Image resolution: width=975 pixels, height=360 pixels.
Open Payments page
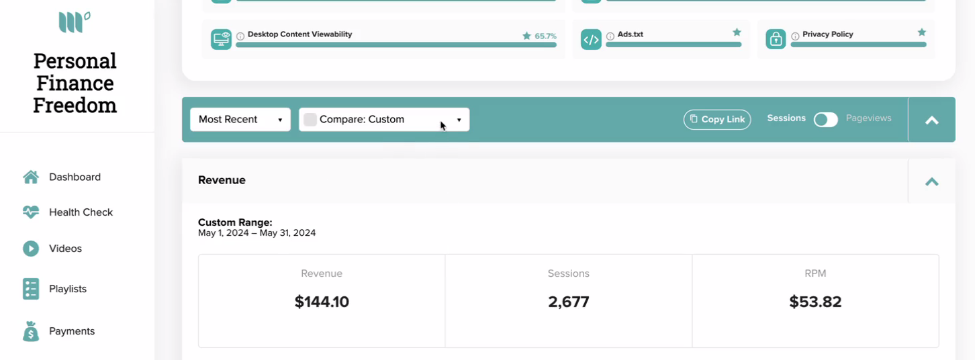point(72,331)
